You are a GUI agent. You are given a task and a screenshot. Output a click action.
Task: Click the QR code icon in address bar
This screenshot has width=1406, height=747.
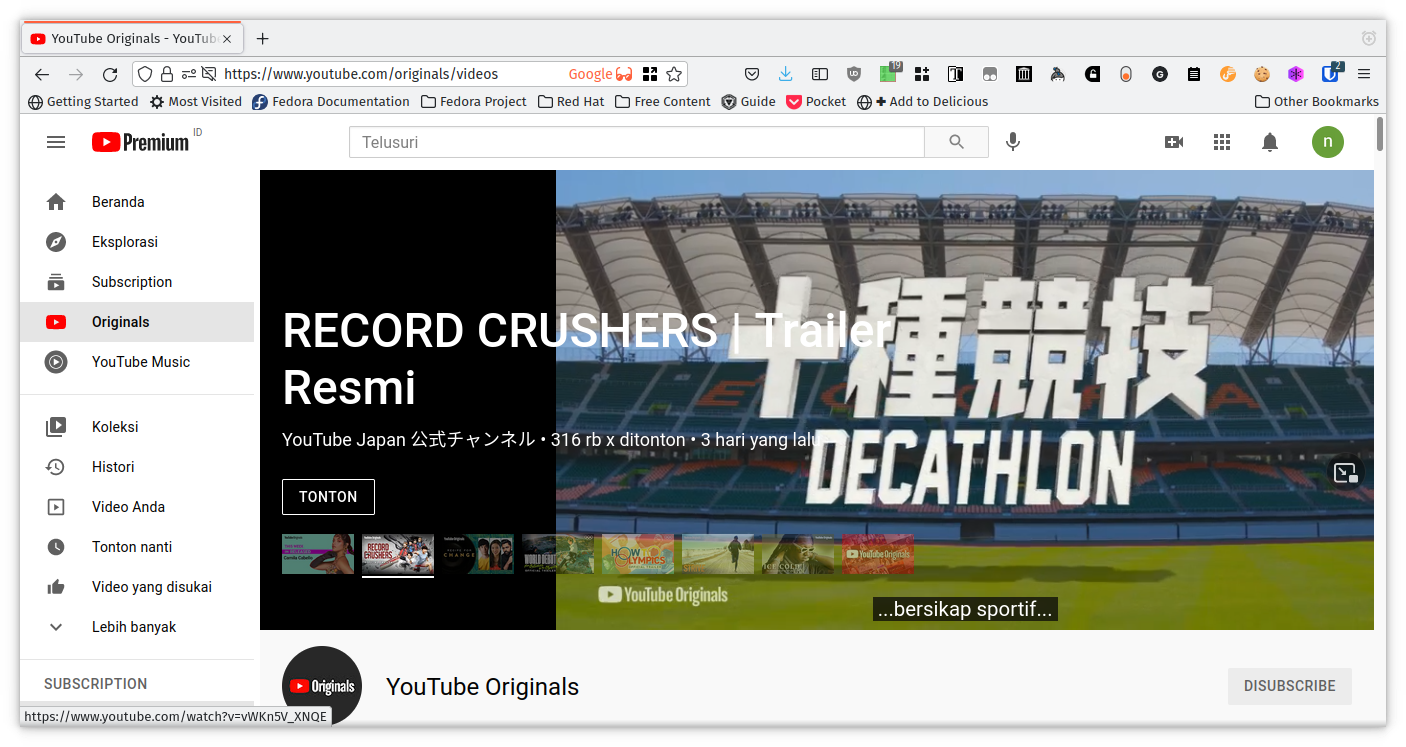click(x=650, y=74)
